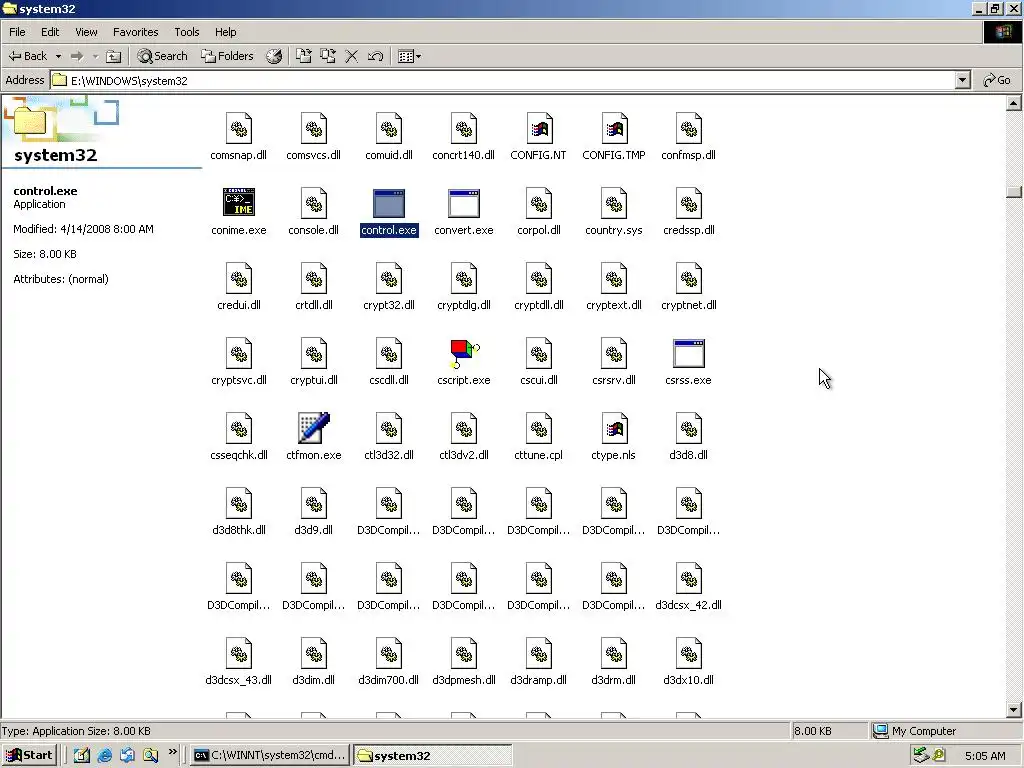Image resolution: width=1024 pixels, height=768 pixels.
Task: Select d3dx10.dll file
Action: tap(689, 662)
